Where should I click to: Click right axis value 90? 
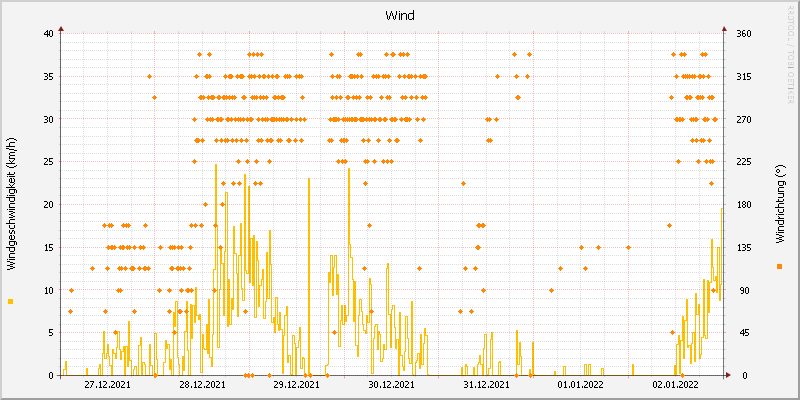pos(742,290)
